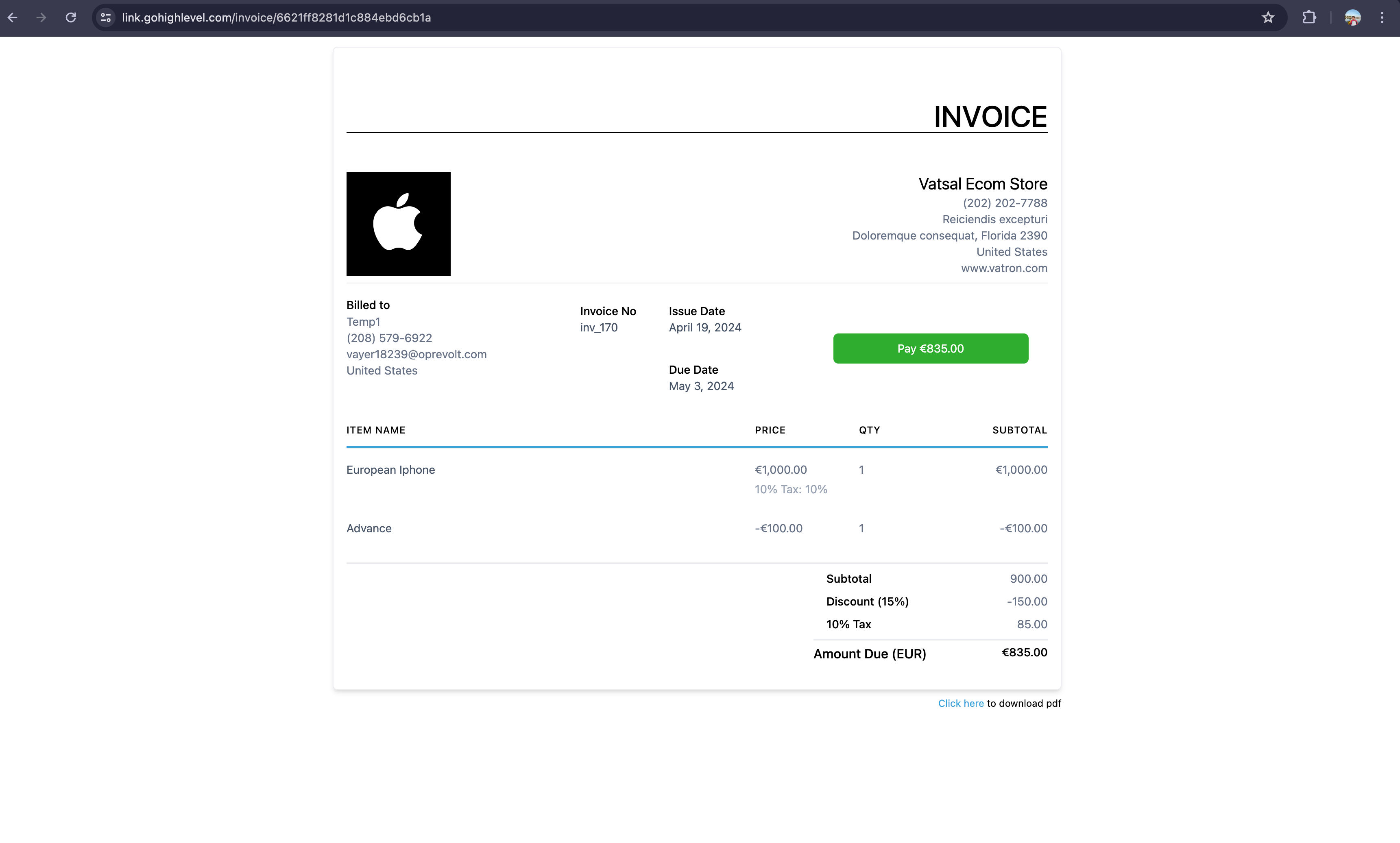
Task: Open the Chrome three-dot menu
Action: pos(1382,17)
